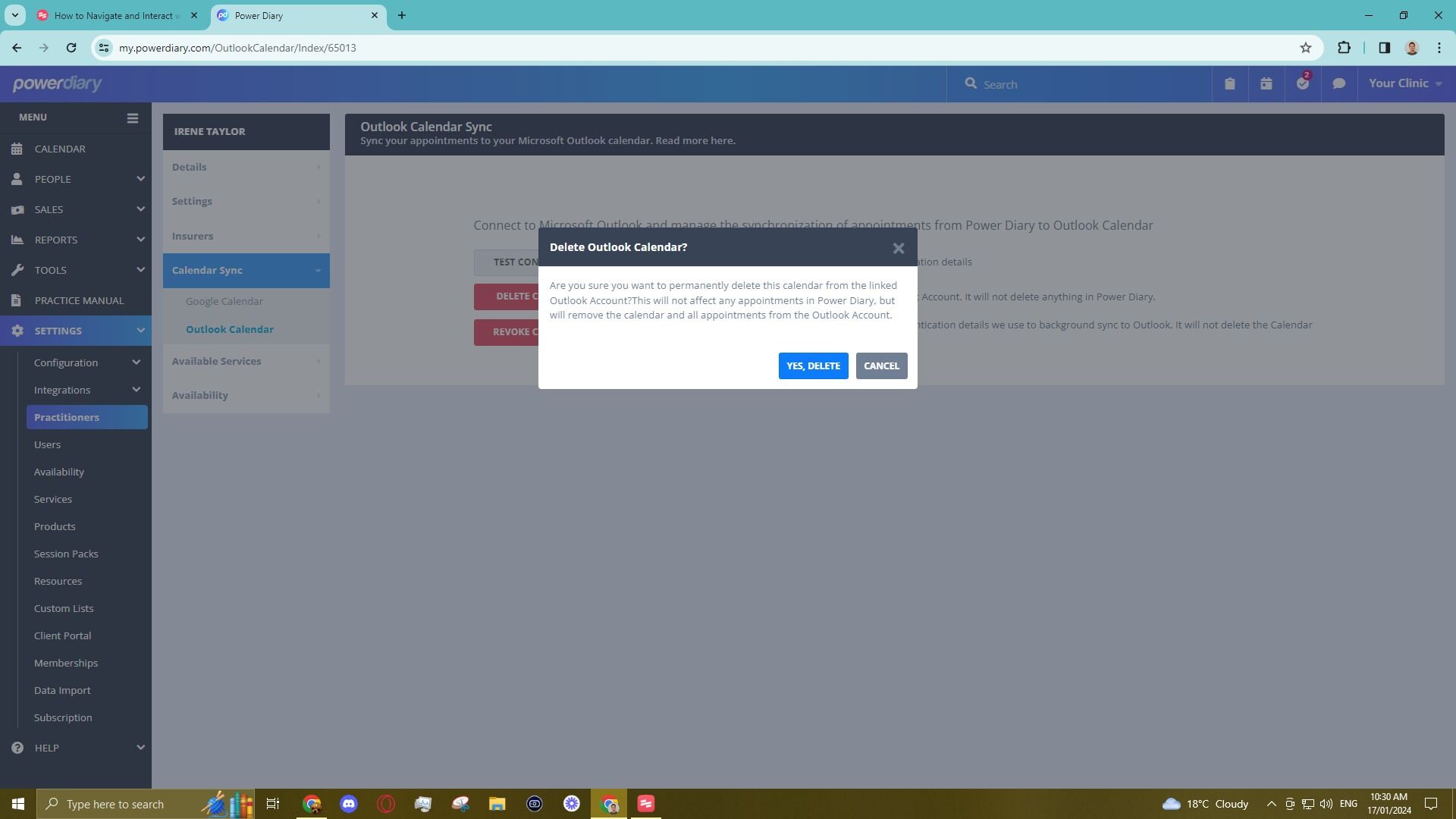Select Google Calendar sync option
Image resolution: width=1456 pixels, height=819 pixels.
click(224, 301)
